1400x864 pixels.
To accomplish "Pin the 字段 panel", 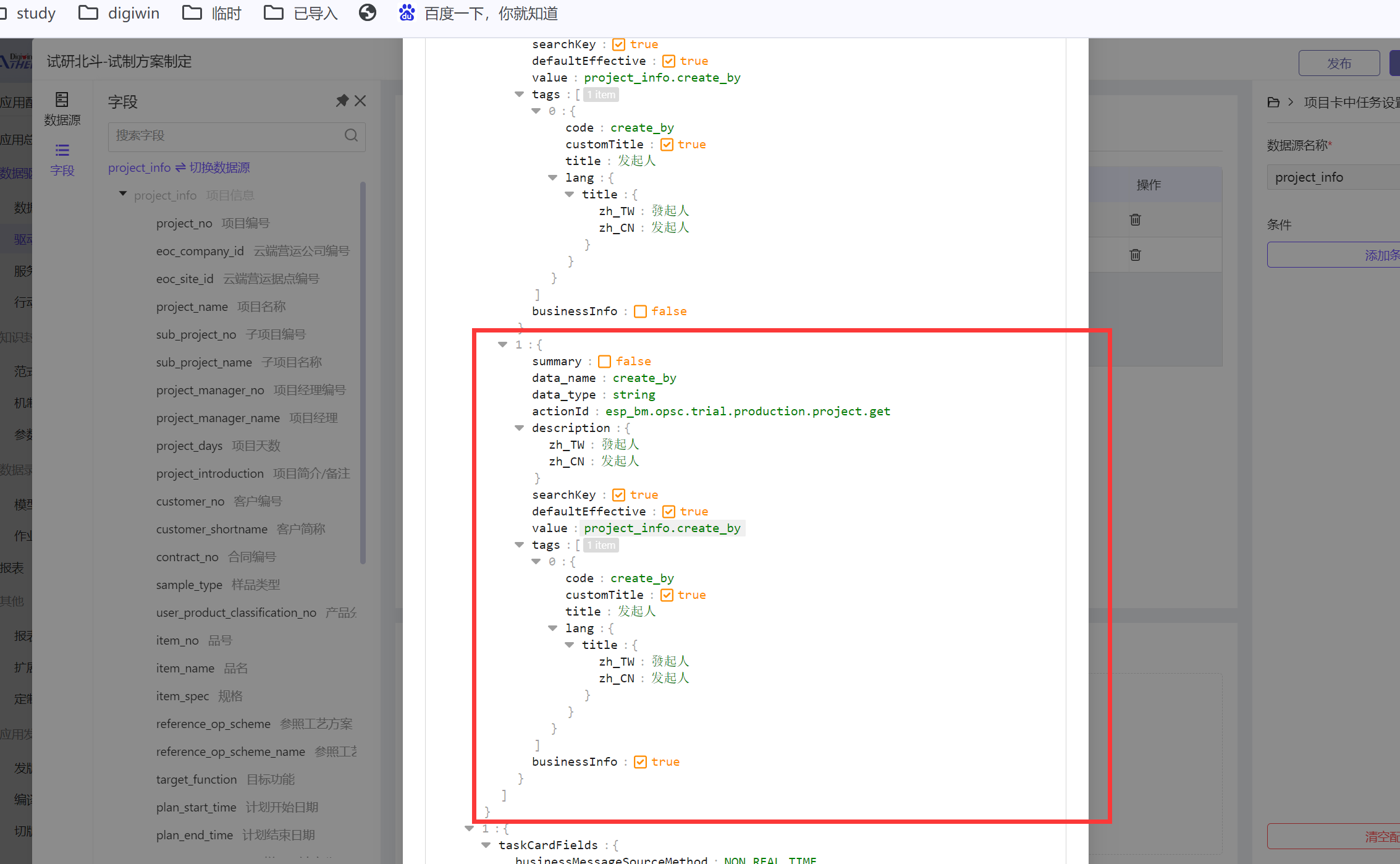I will pyautogui.click(x=342, y=101).
